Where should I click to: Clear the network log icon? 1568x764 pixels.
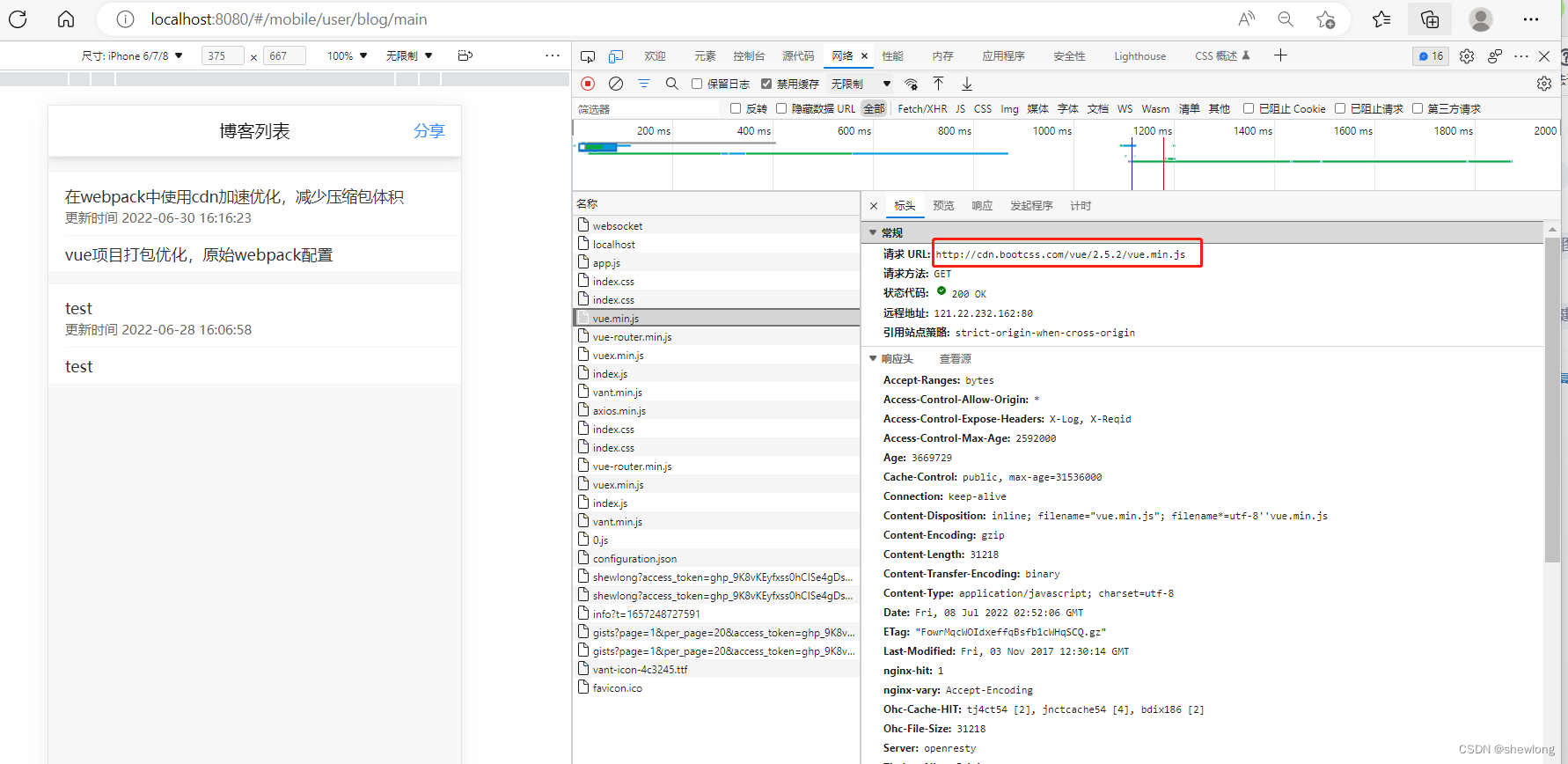(616, 84)
